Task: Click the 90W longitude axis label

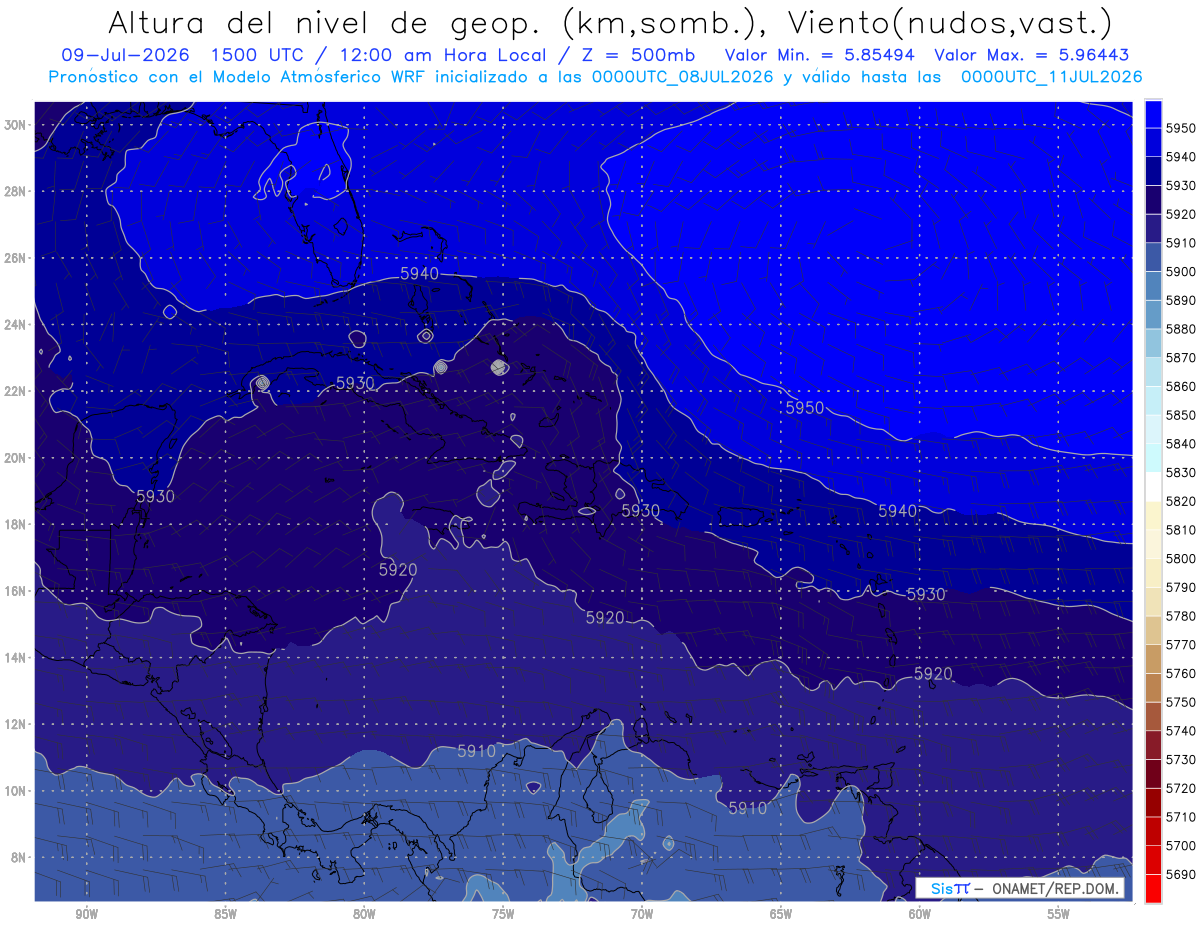Action: click(x=87, y=914)
